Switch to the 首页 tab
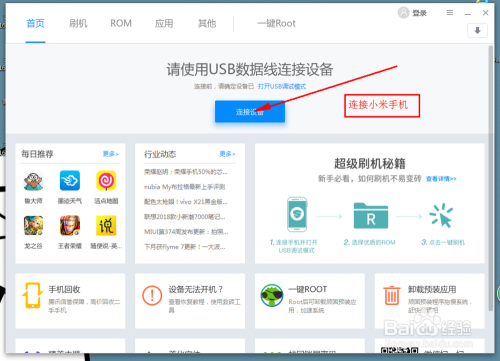This screenshot has width=500, height=361. (35, 23)
